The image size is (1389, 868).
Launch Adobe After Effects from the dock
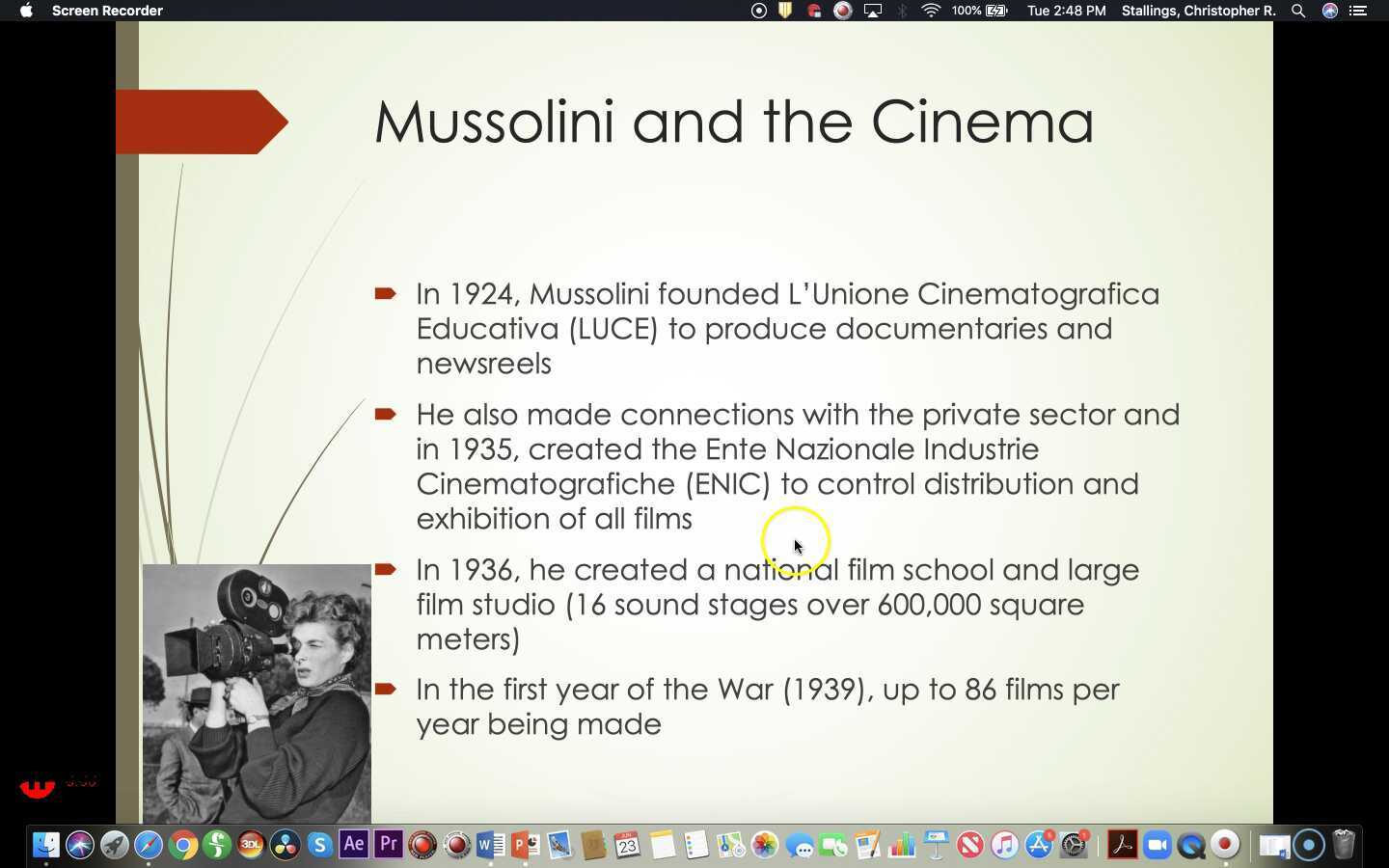354,845
